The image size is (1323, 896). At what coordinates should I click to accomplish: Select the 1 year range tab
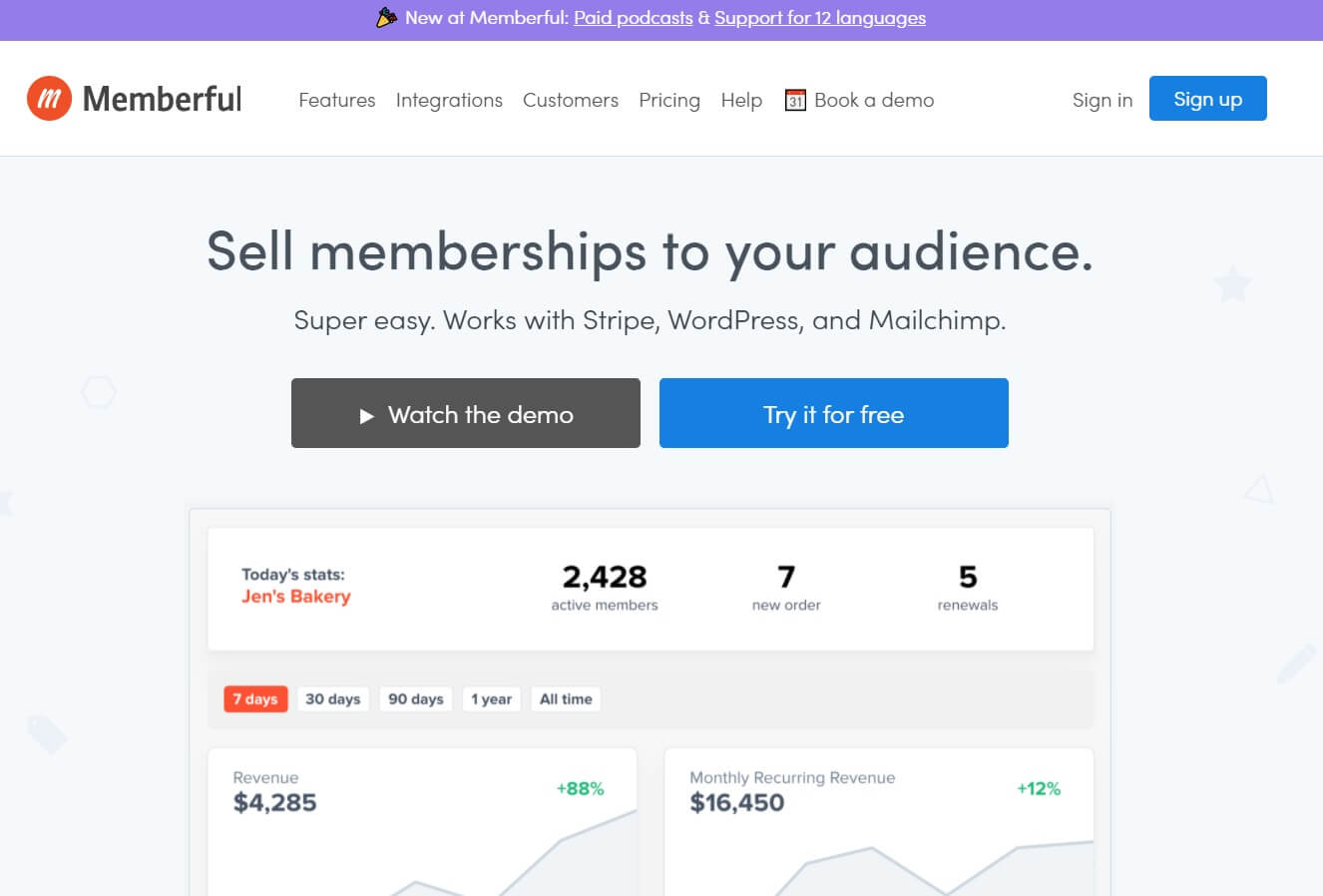click(492, 699)
